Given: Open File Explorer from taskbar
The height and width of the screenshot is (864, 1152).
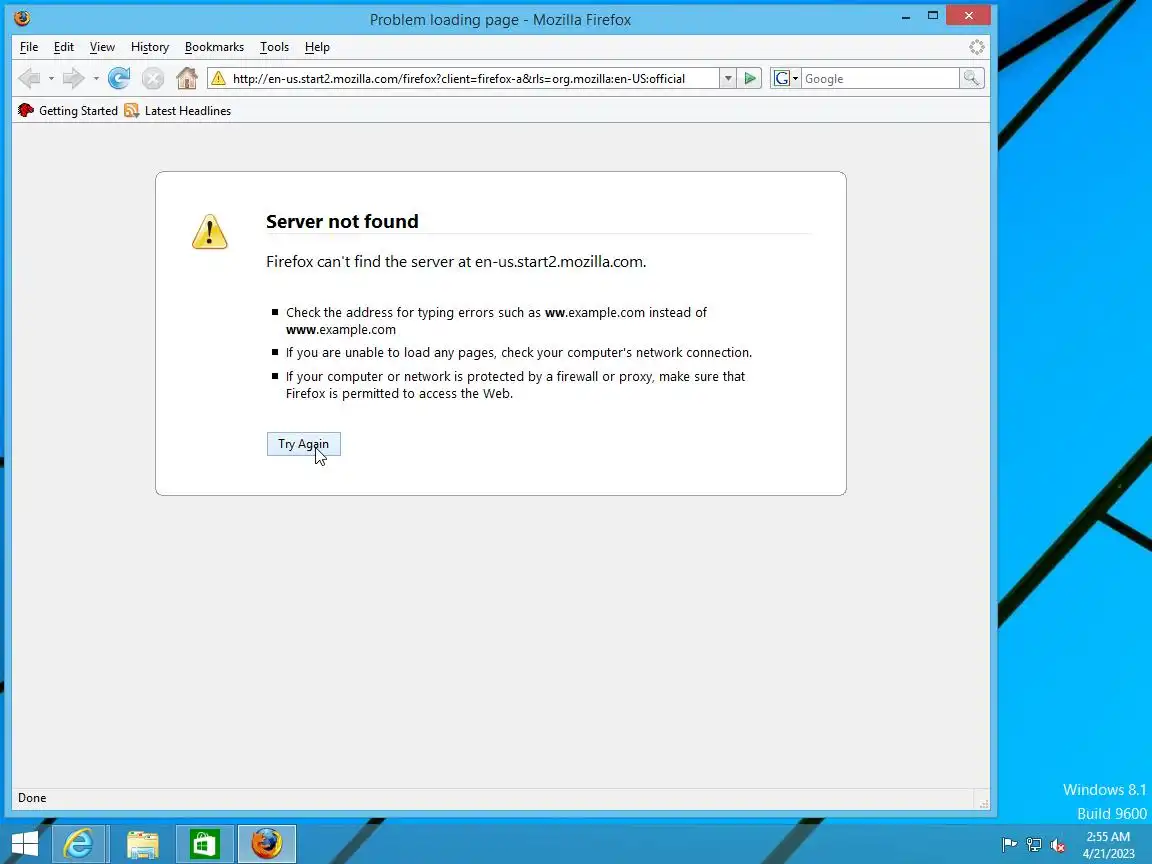Looking at the screenshot, I should click(x=143, y=843).
